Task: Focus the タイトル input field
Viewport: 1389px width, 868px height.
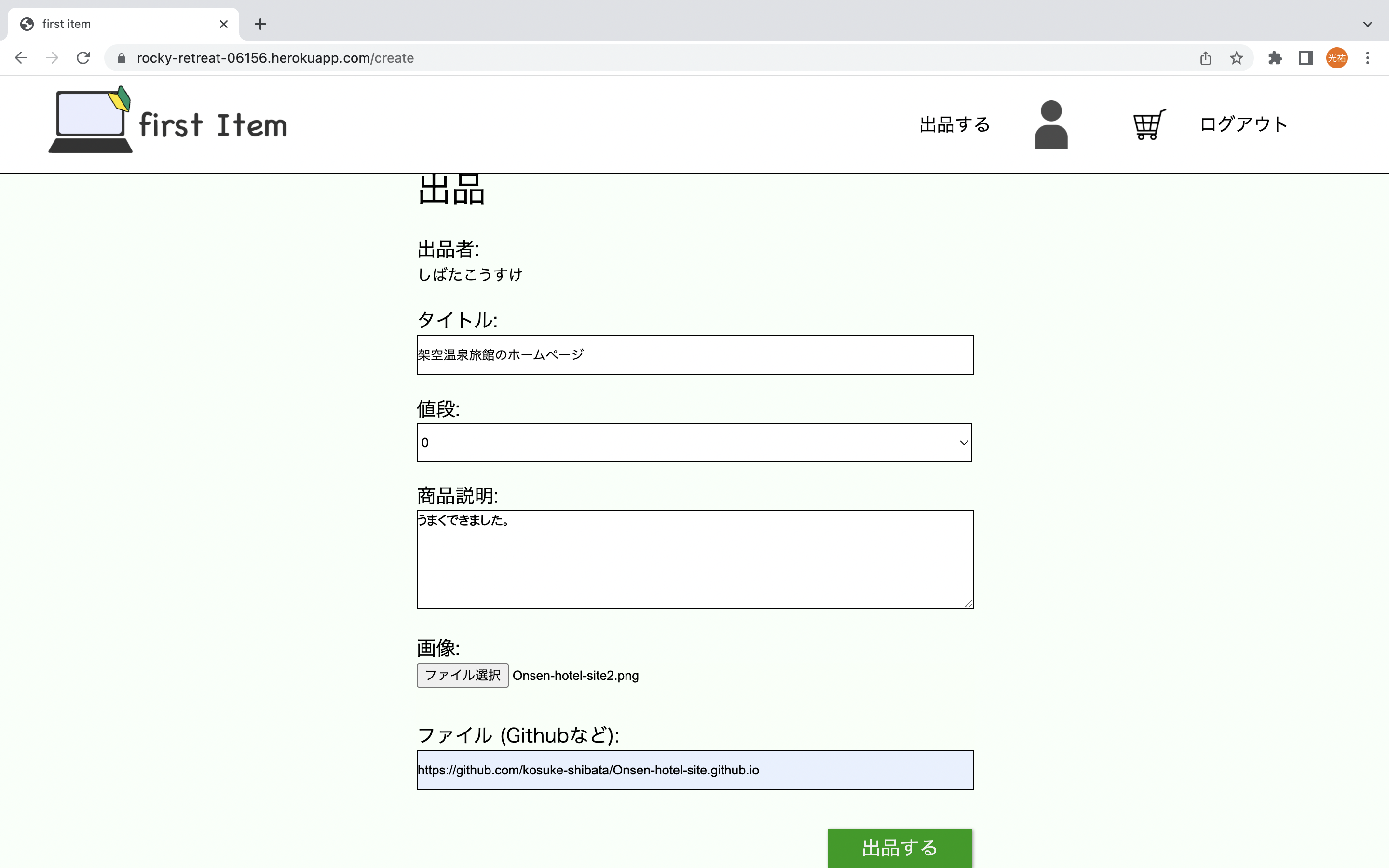Action: coord(695,355)
